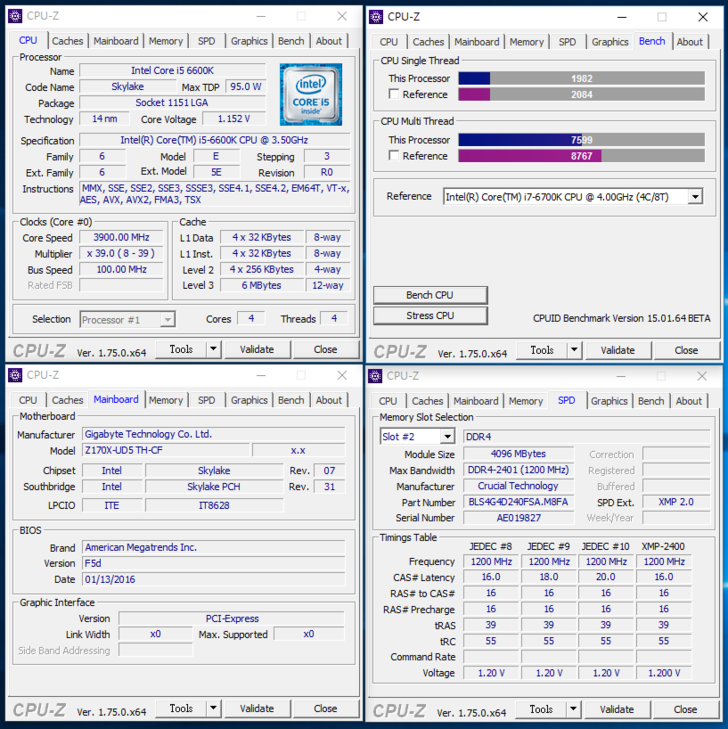Click Tools button in the SPD window
This screenshot has height=729, width=728.
[x=541, y=709]
